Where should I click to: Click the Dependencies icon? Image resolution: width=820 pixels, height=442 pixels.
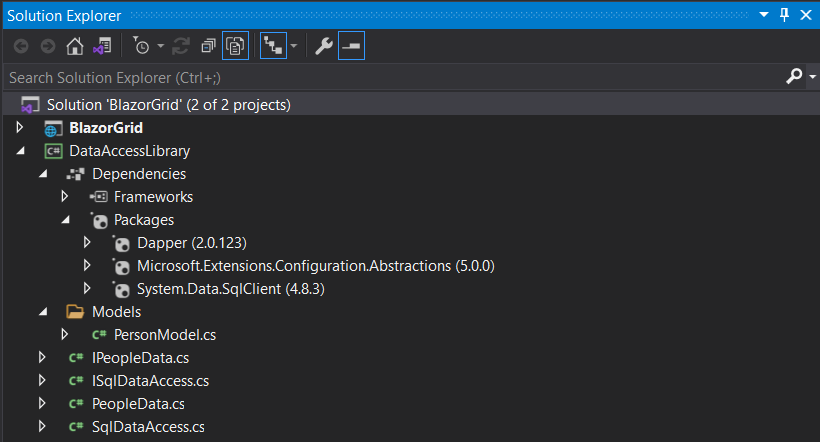[75, 174]
